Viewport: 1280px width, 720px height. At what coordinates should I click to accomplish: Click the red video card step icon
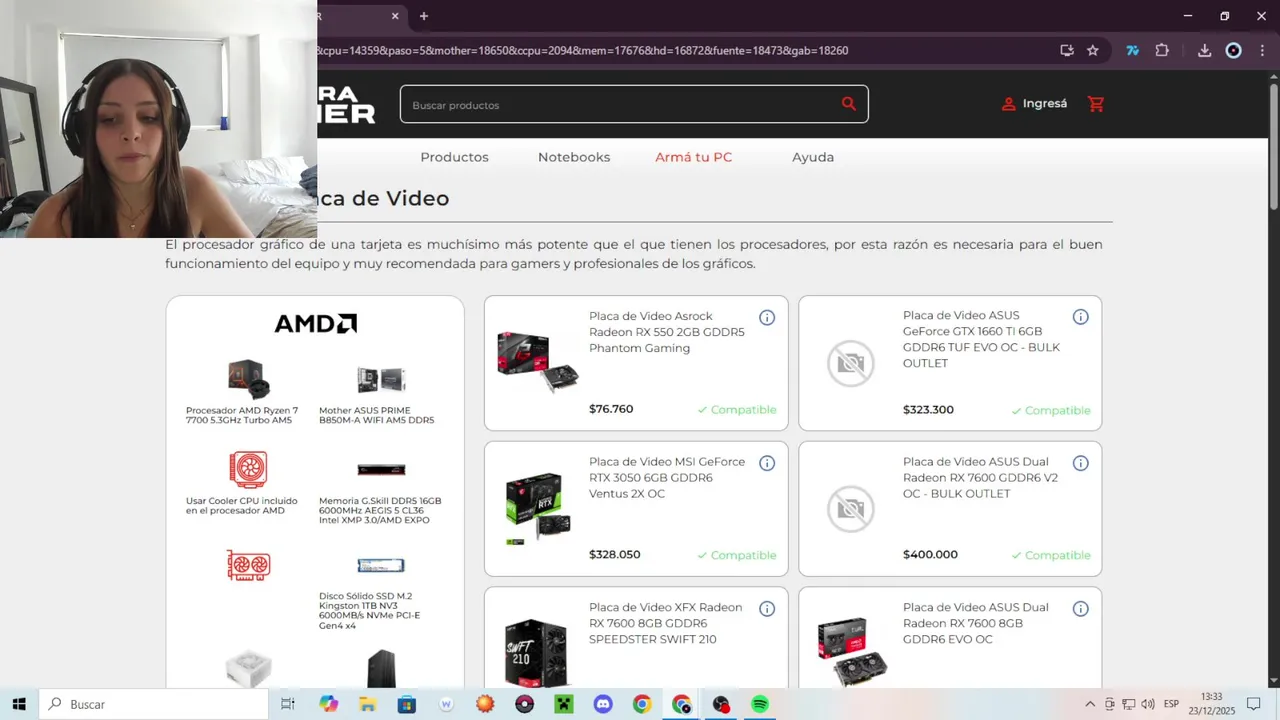point(248,565)
